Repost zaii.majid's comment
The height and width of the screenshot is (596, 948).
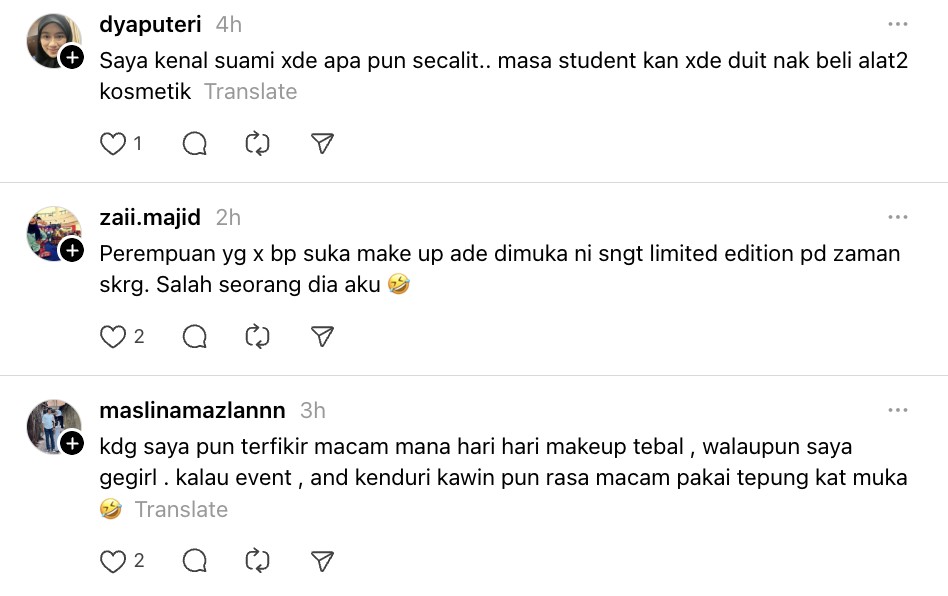point(258,337)
